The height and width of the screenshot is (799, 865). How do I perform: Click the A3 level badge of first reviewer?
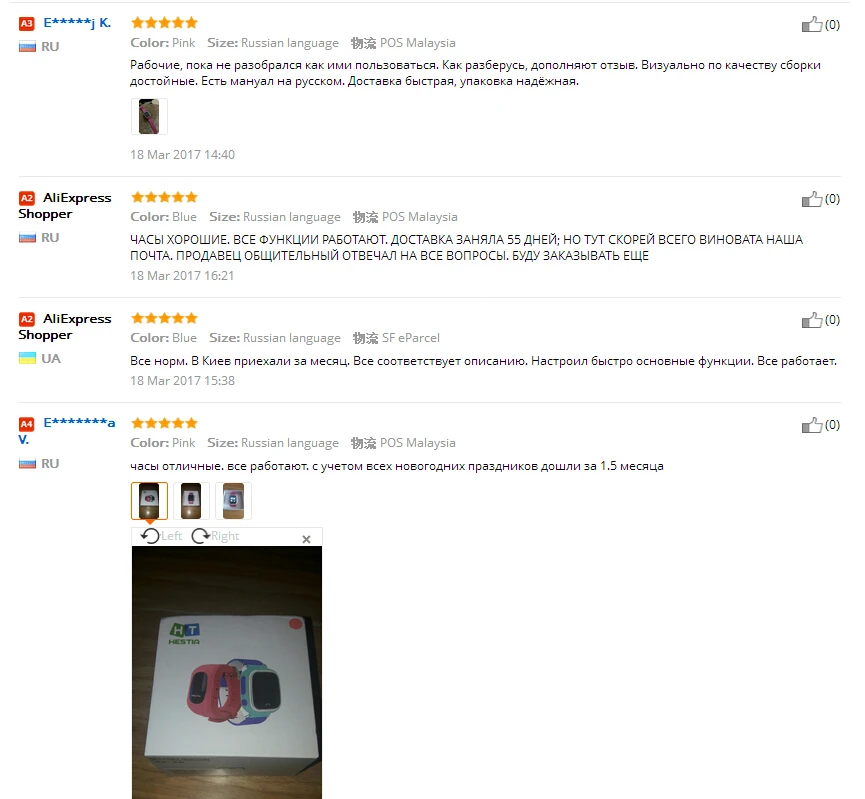[26, 23]
